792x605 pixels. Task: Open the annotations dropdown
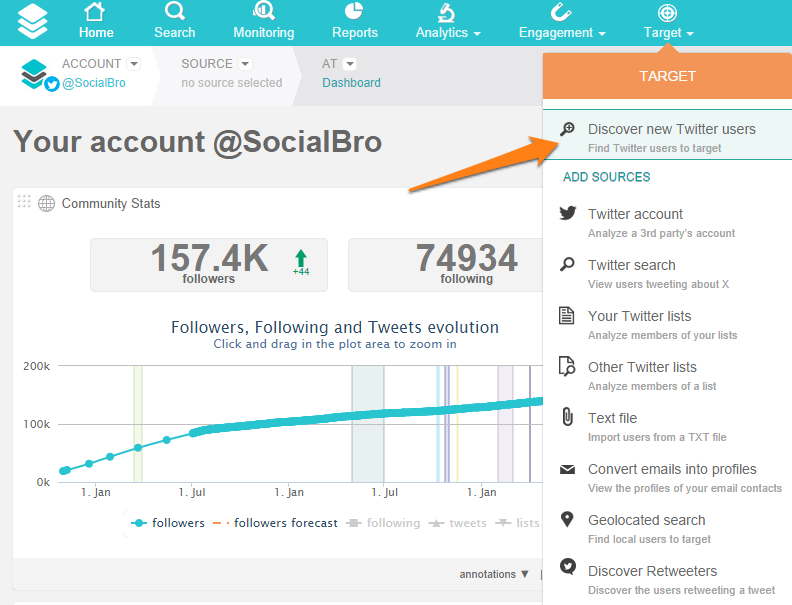[494, 574]
